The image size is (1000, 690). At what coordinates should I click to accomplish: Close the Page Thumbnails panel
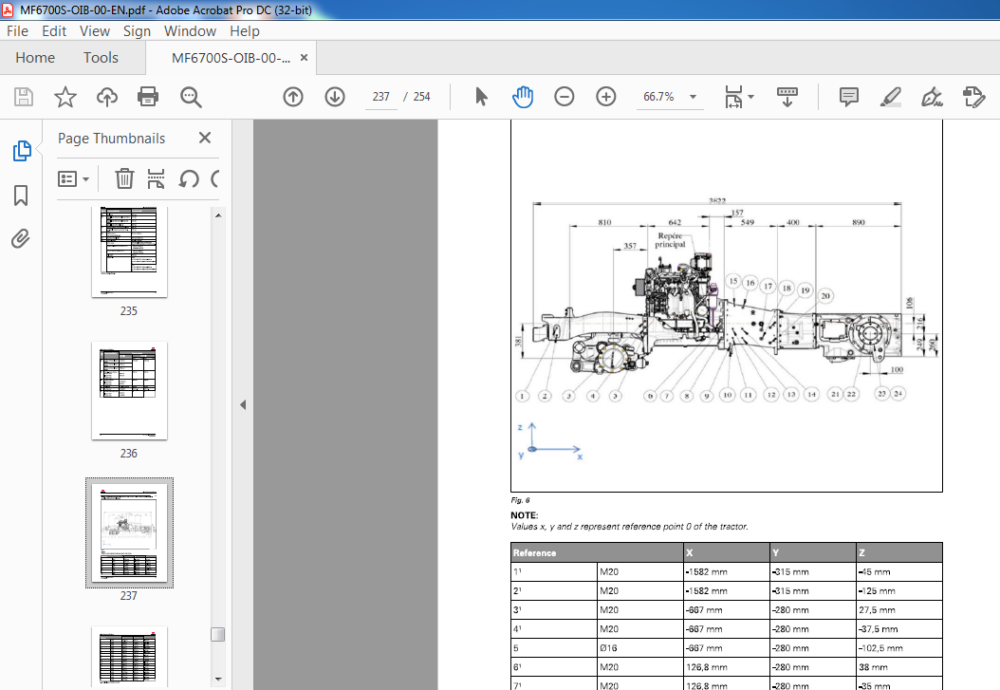point(205,138)
